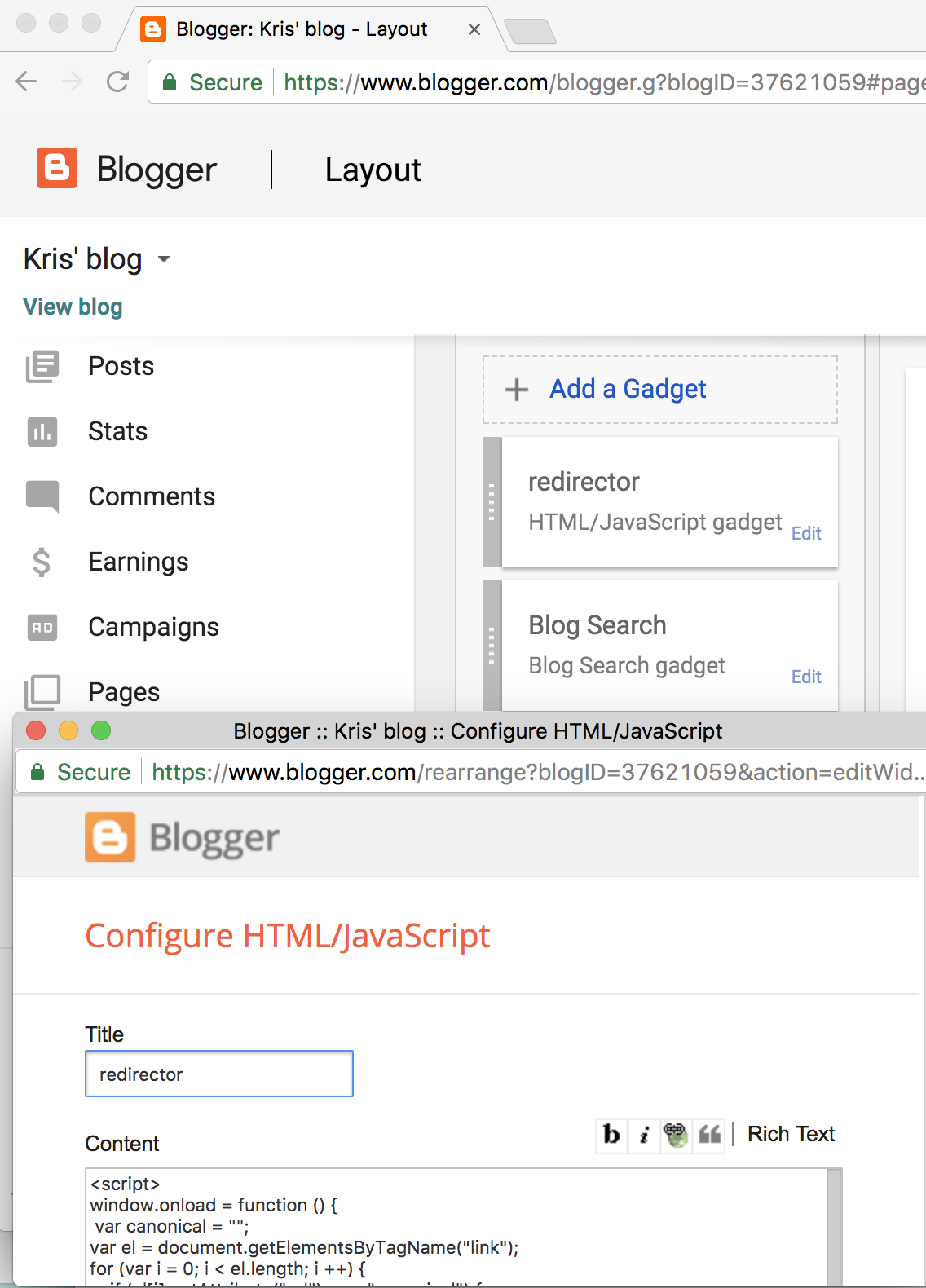Image resolution: width=926 pixels, height=1288 pixels.
Task: Click the Pages sidebar icon
Action: [x=42, y=692]
